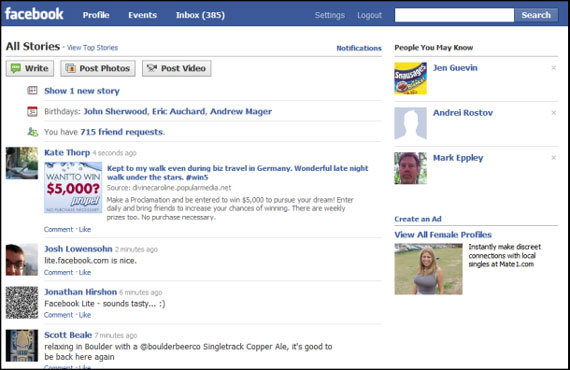Open the Profile page
570x370 pixels.
click(x=96, y=15)
